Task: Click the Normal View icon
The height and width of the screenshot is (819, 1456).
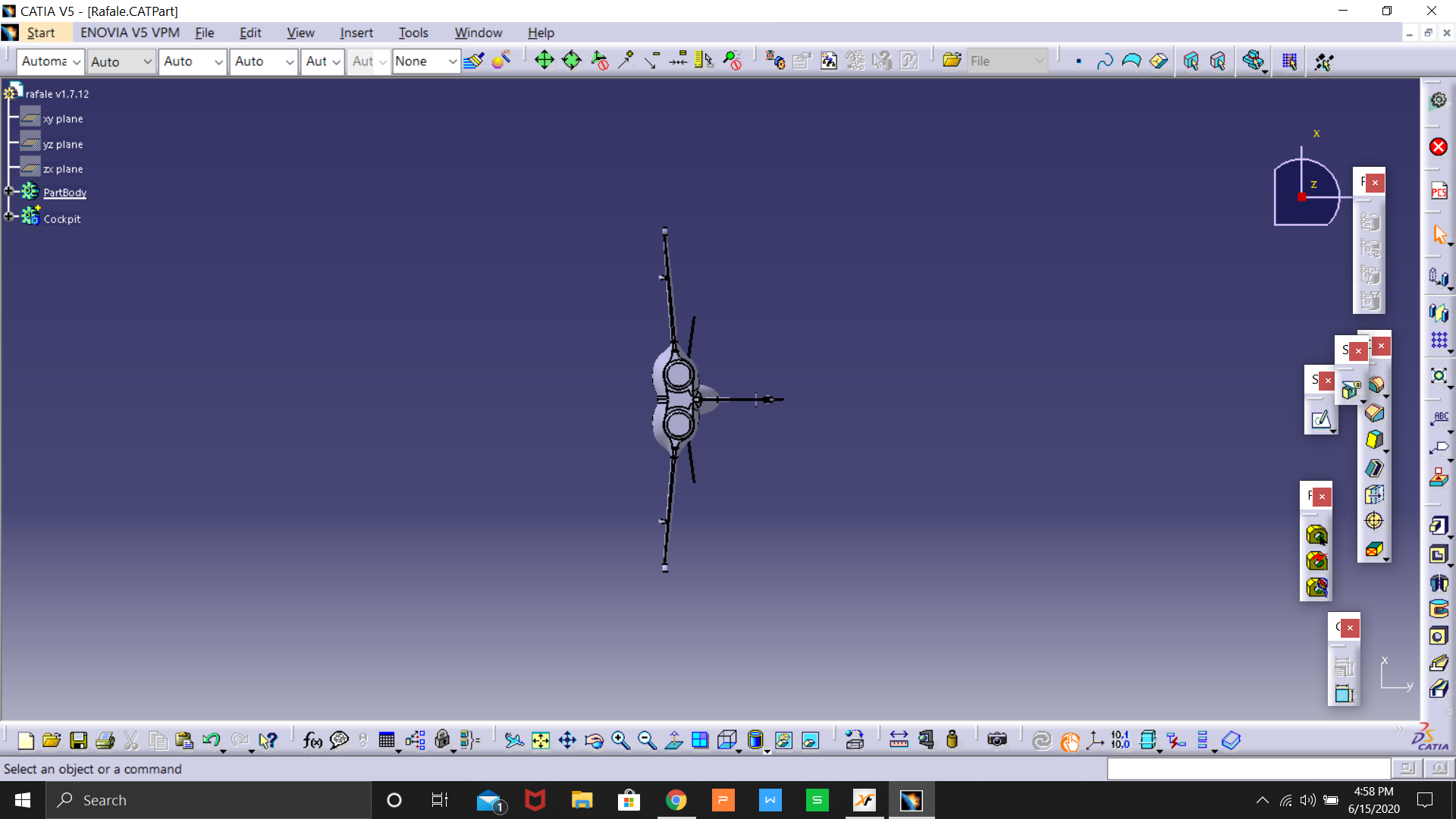Action: (x=673, y=740)
